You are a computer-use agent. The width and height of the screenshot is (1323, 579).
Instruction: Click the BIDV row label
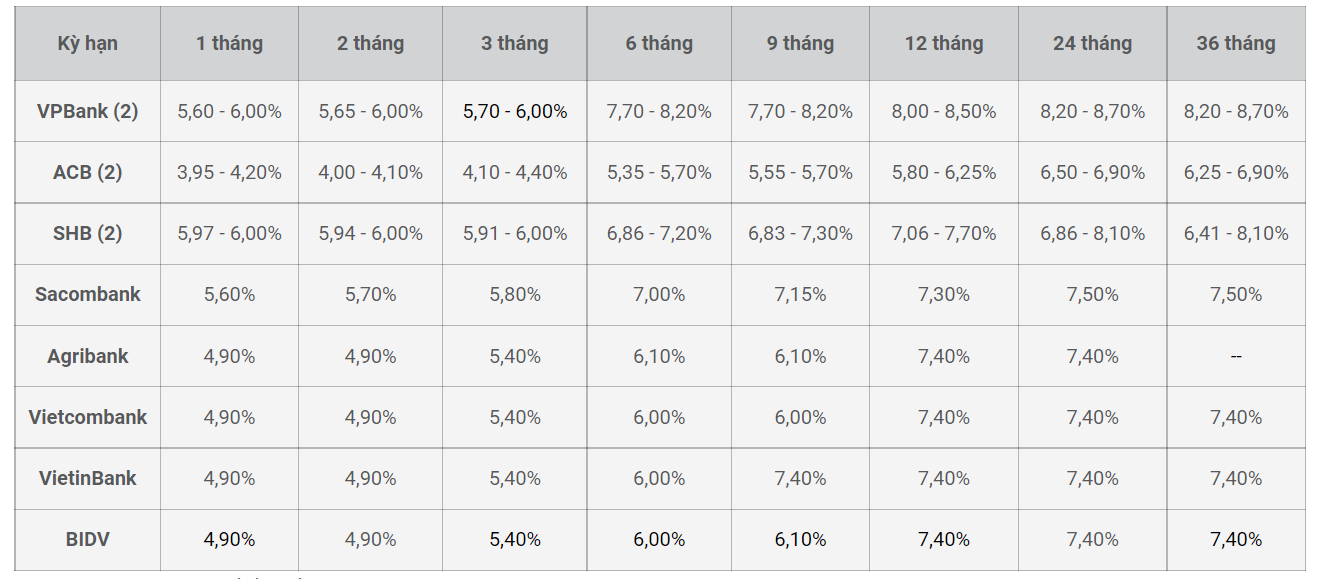[x=87, y=540]
